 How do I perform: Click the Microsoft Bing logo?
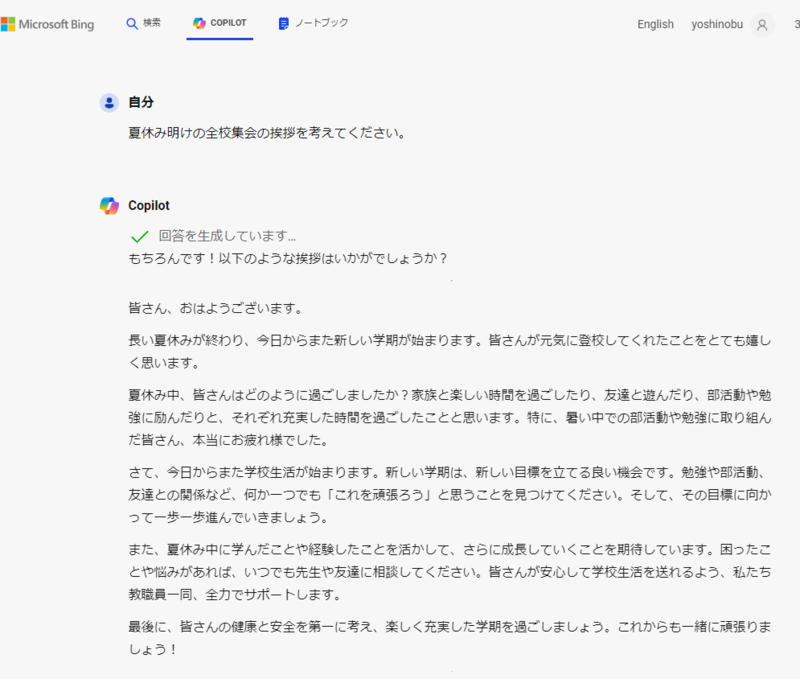[47, 24]
